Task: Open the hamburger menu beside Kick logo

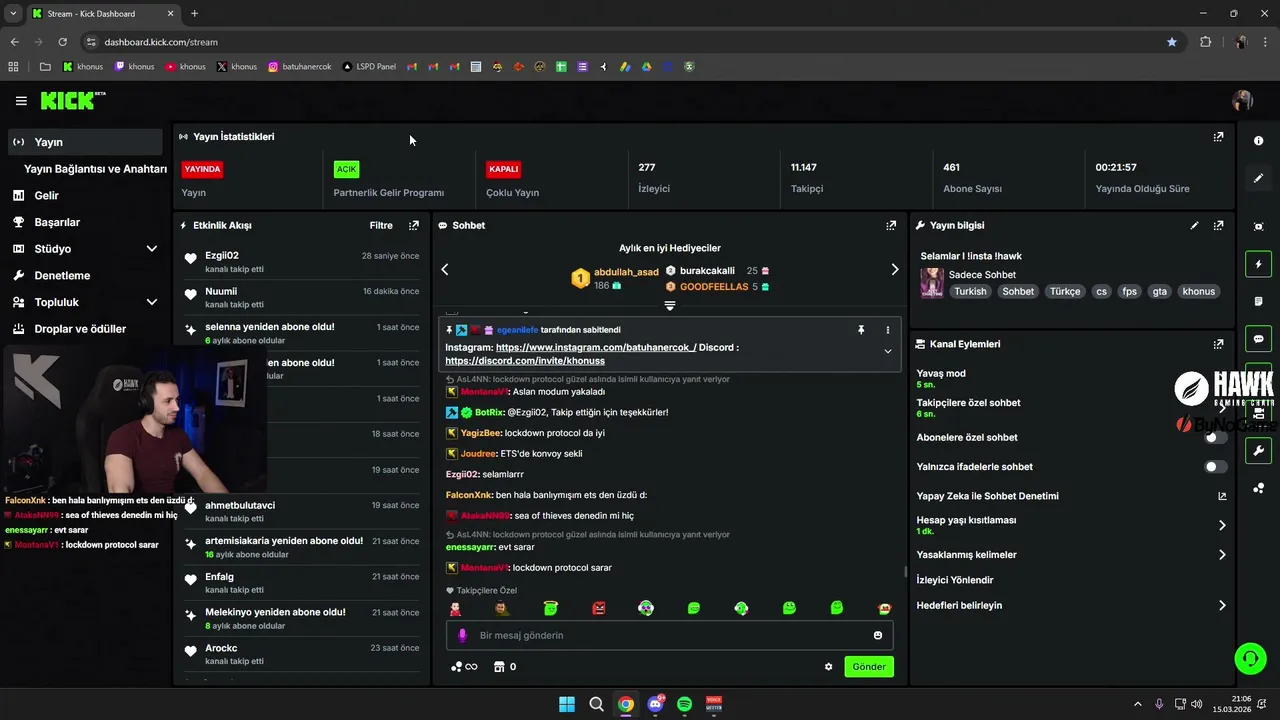Action: point(21,101)
